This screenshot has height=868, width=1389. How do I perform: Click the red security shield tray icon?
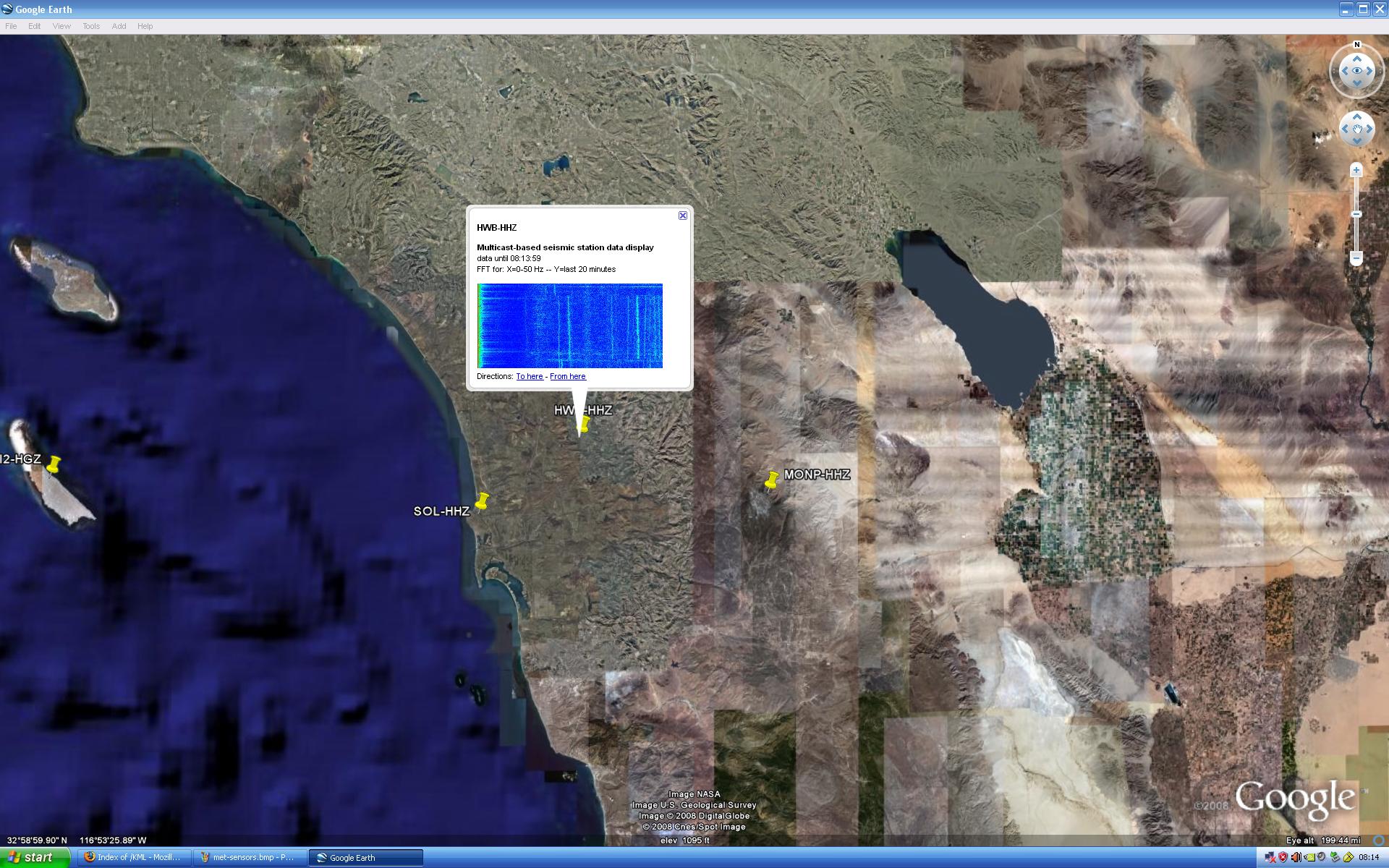click(x=1283, y=857)
